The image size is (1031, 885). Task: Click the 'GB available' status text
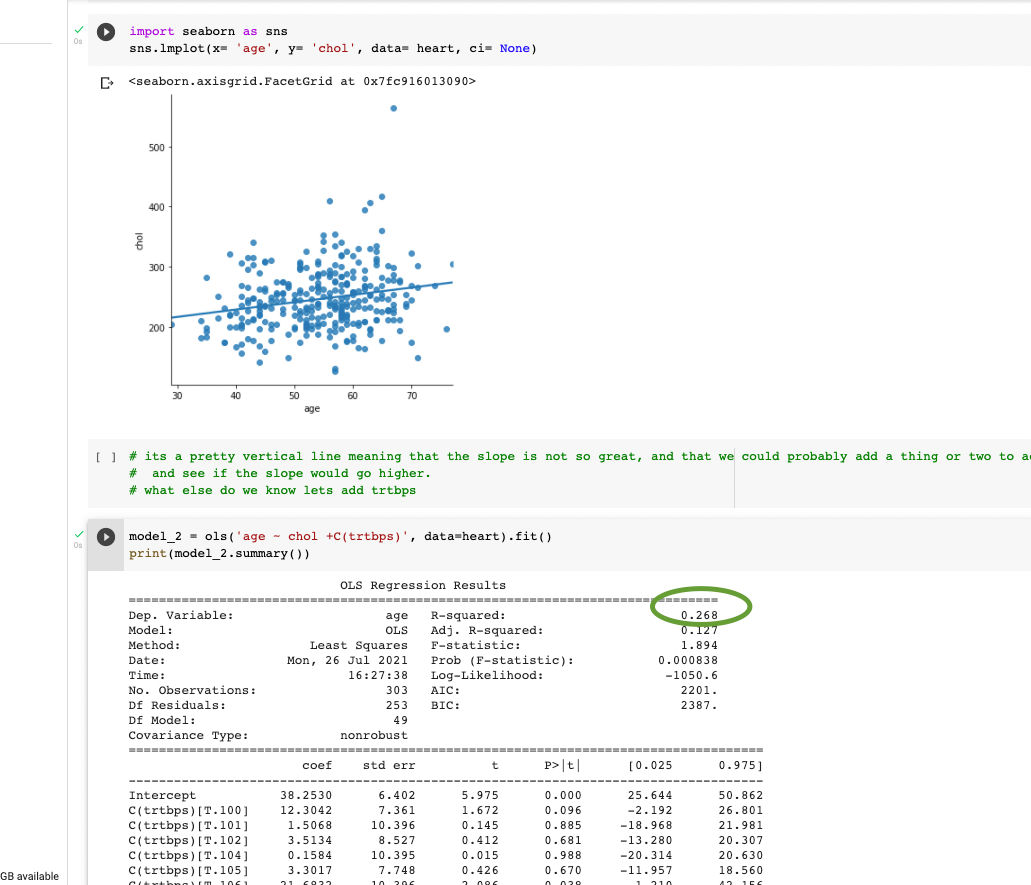(30, 876)
